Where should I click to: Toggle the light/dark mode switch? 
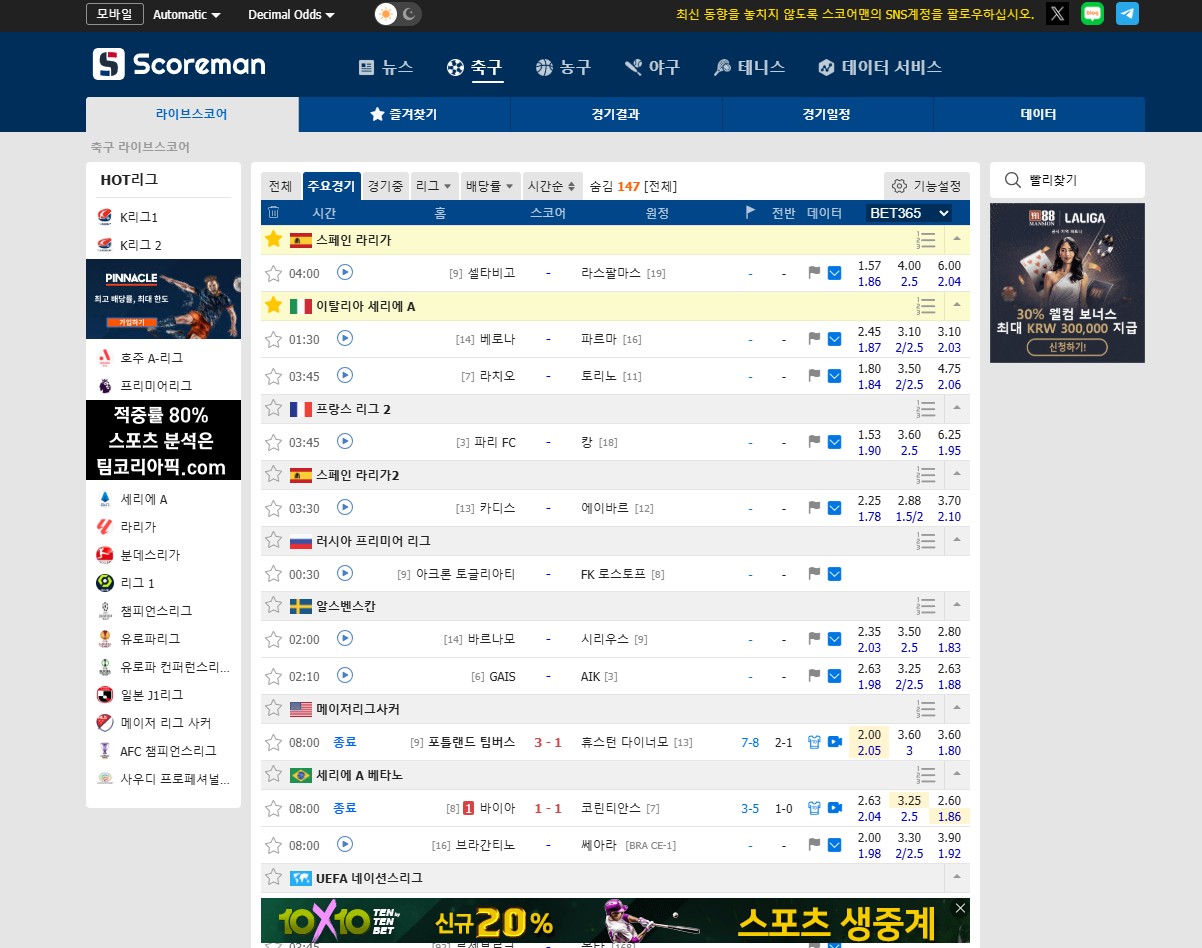click(397, 14)
